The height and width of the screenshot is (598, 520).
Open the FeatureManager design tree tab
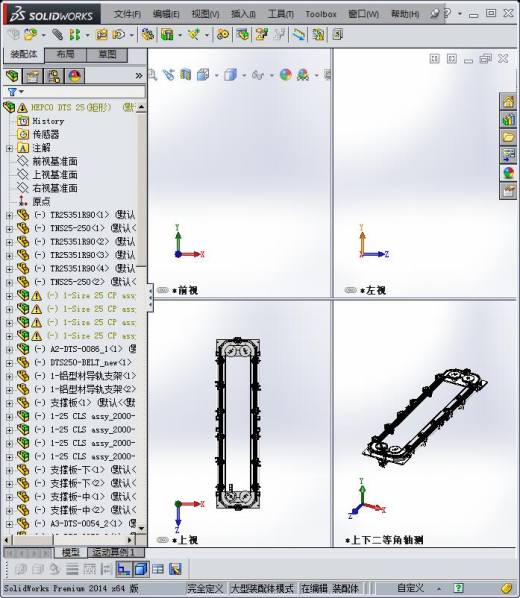click(x=13, y=76)
